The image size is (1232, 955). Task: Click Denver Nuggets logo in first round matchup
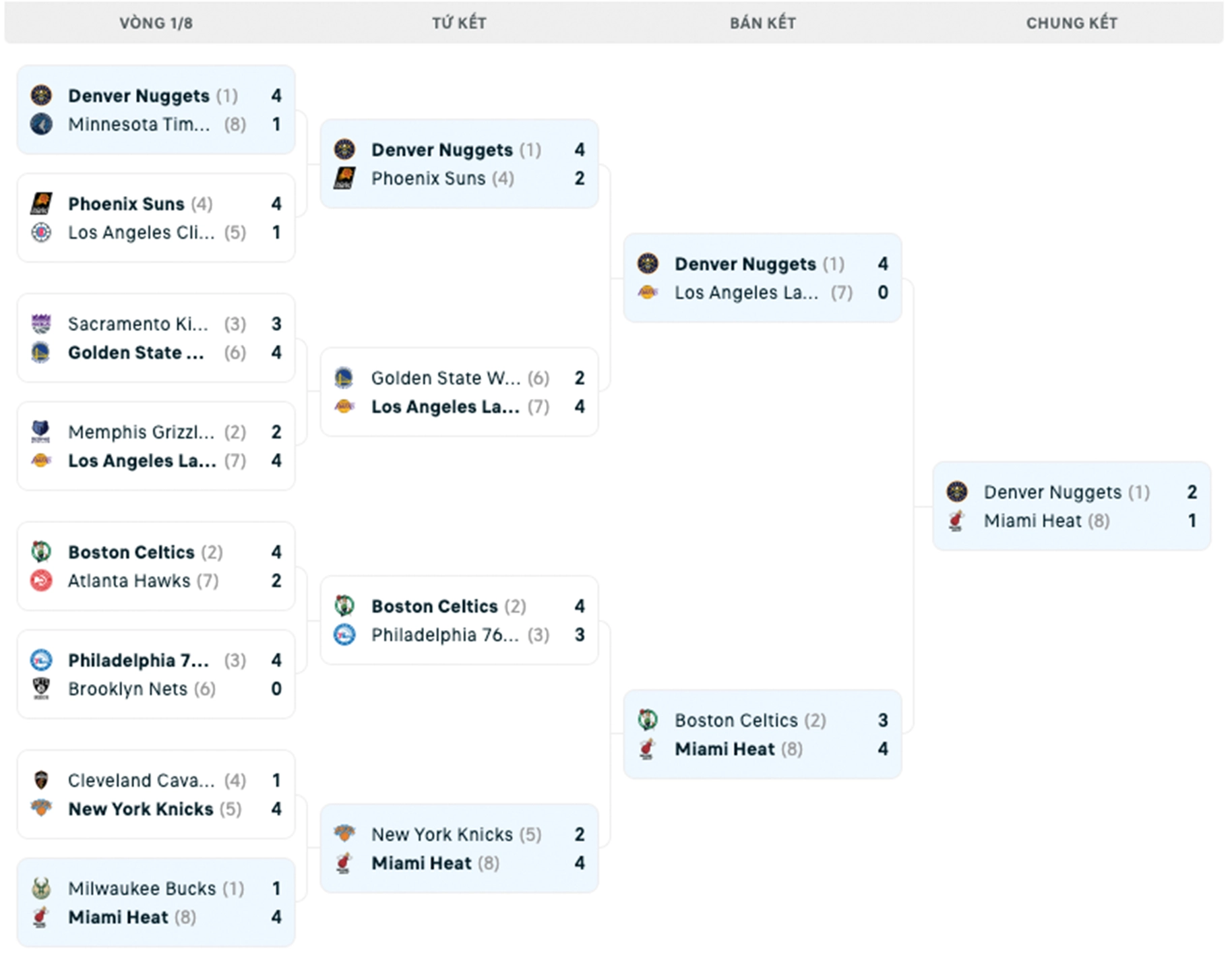tap(41, 96)
